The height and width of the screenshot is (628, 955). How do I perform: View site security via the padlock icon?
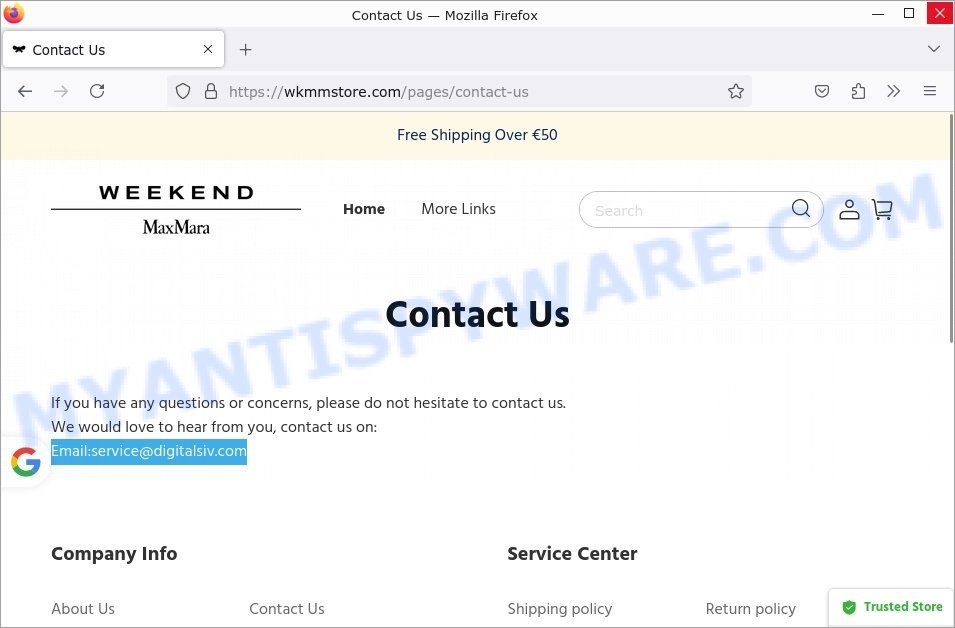[x=211, y=91]
